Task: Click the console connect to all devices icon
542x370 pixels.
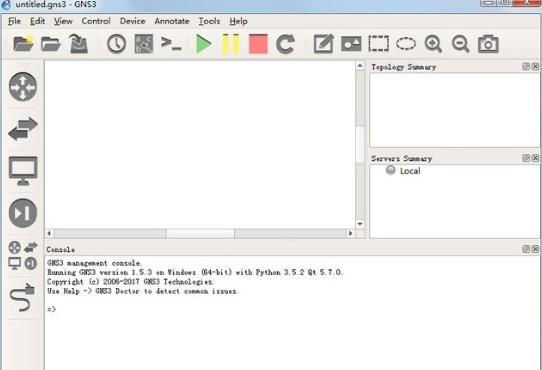Action: (171, 44)
